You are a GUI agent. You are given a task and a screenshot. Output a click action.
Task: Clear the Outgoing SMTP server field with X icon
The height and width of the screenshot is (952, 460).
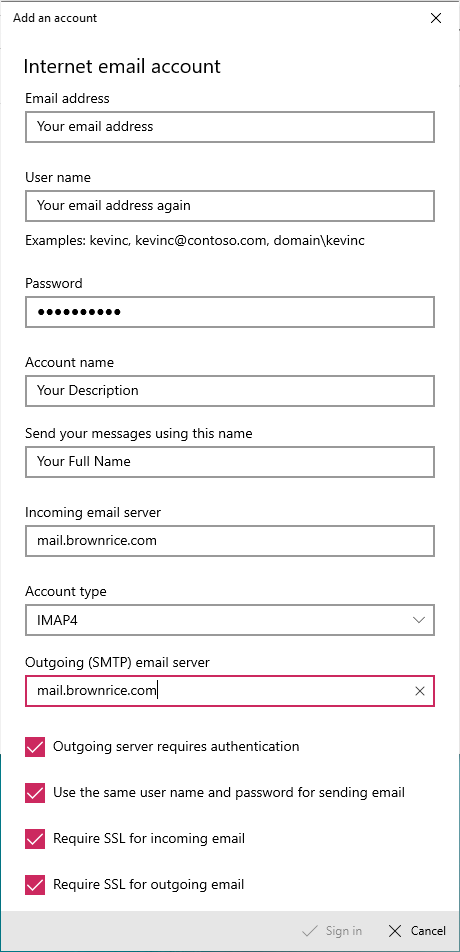pyautogui.click(x=419, y=691)
